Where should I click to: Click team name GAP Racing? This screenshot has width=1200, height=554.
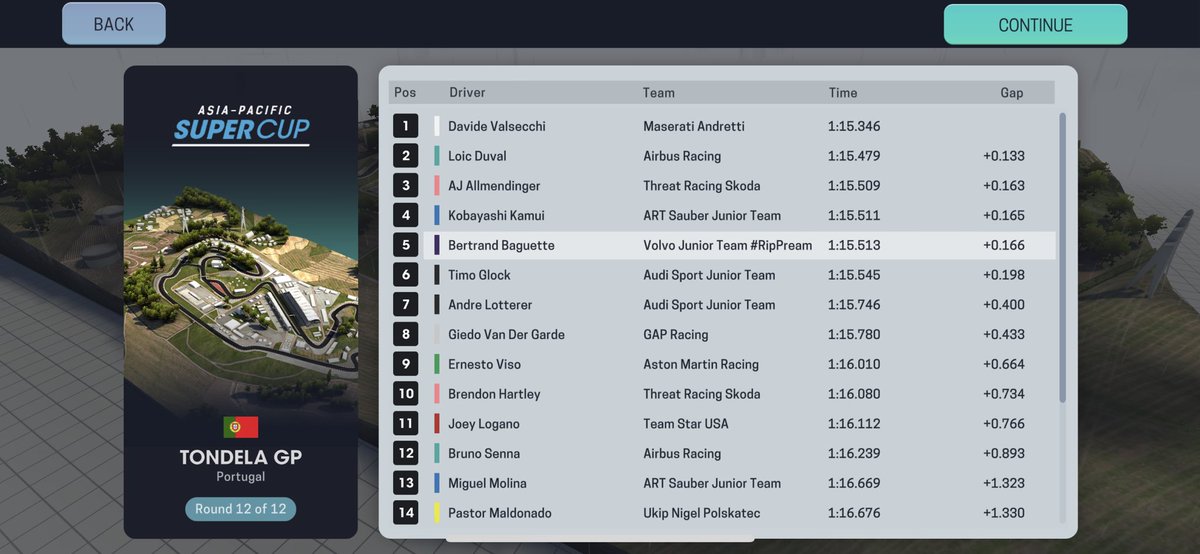676,335
